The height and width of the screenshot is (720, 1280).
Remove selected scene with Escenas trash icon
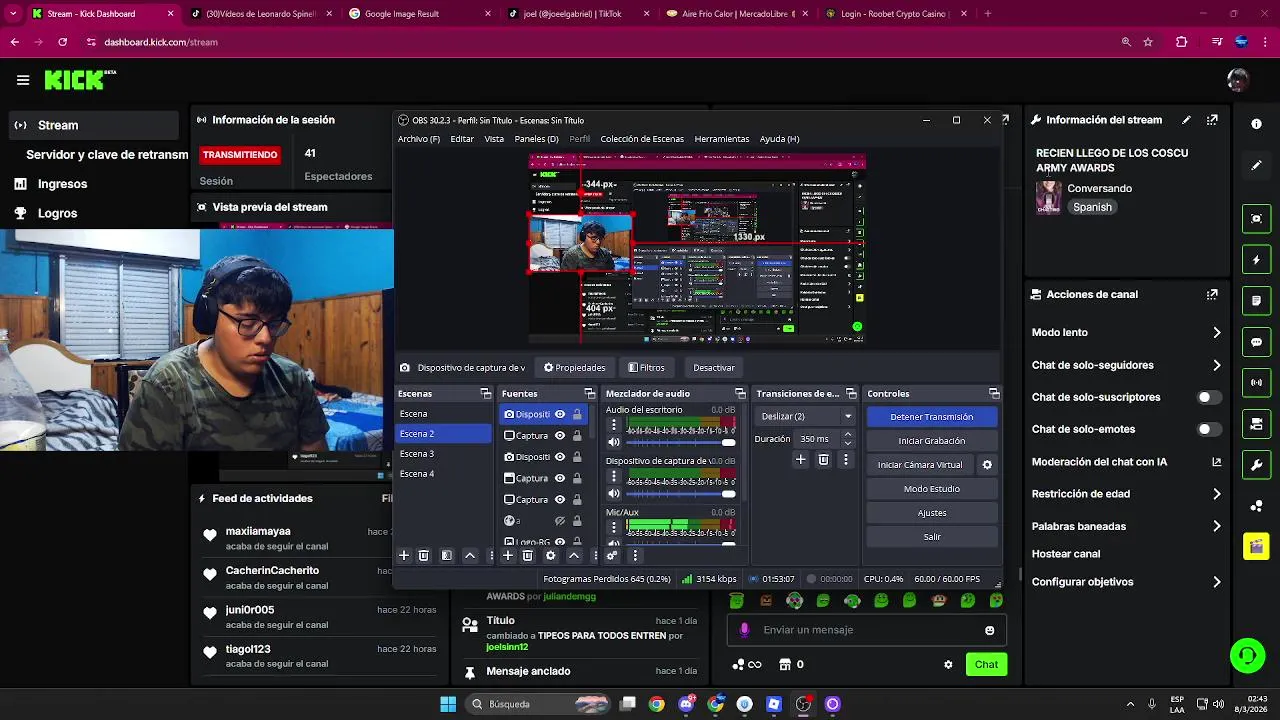tap(423, 555)
